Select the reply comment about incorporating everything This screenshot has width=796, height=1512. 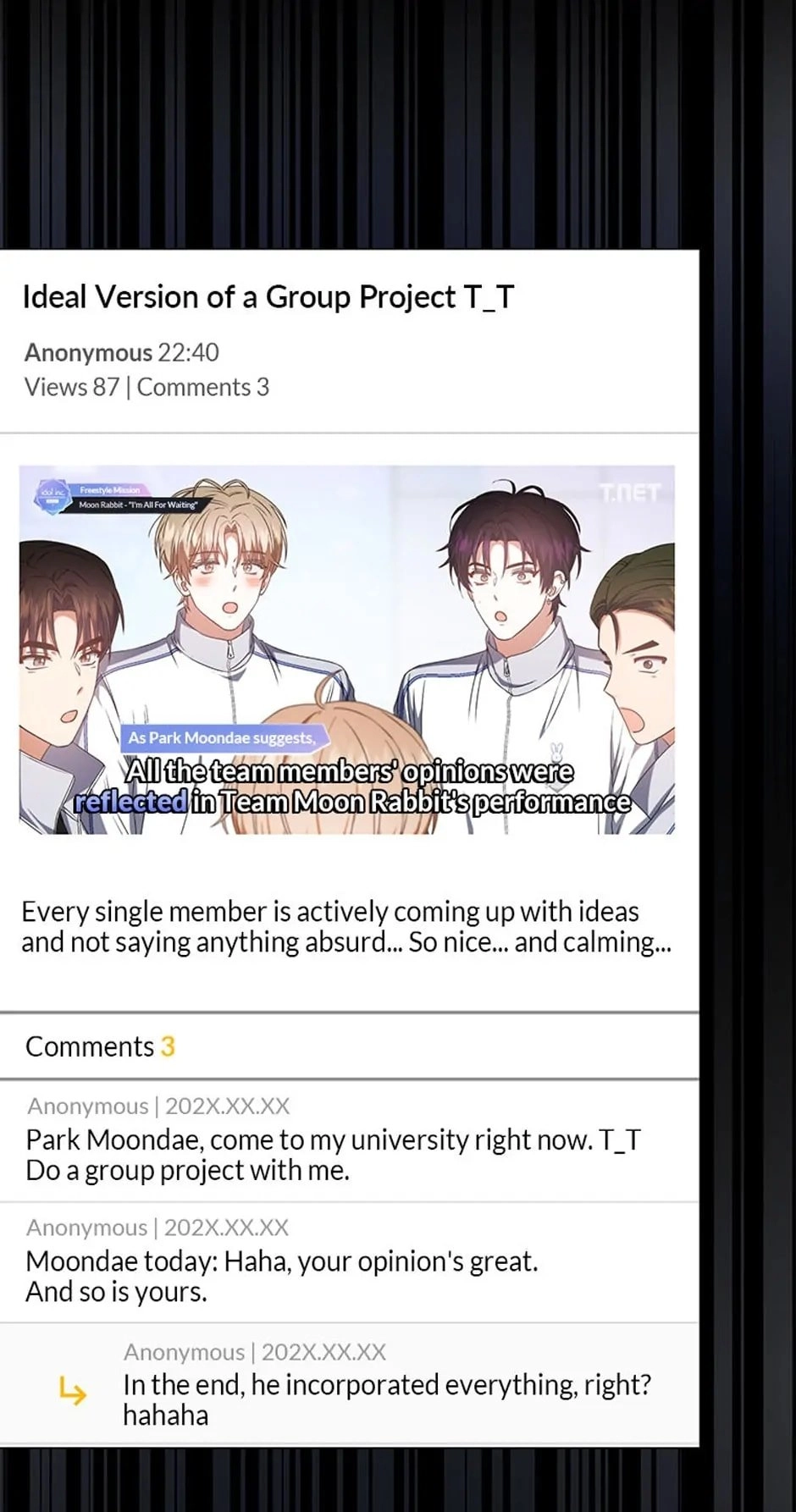click(349, 1384)
